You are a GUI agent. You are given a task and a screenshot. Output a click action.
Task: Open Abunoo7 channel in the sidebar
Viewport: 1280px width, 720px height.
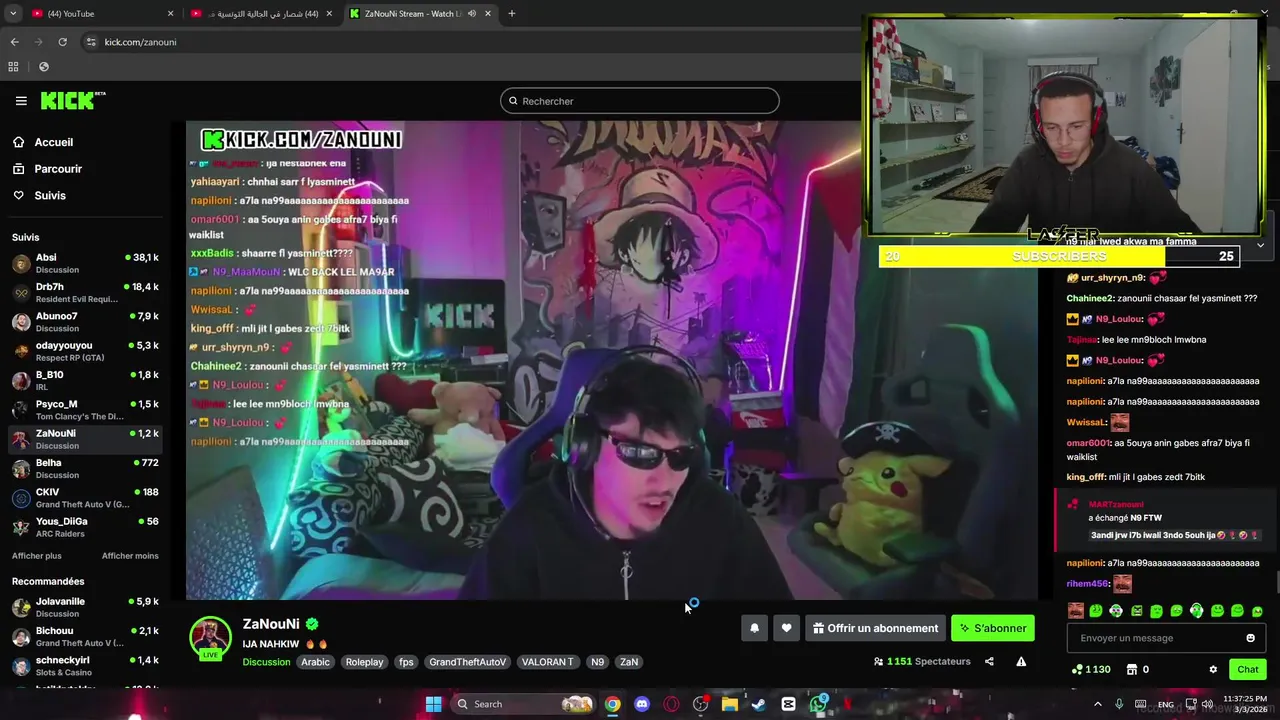[x=85, y=322]
